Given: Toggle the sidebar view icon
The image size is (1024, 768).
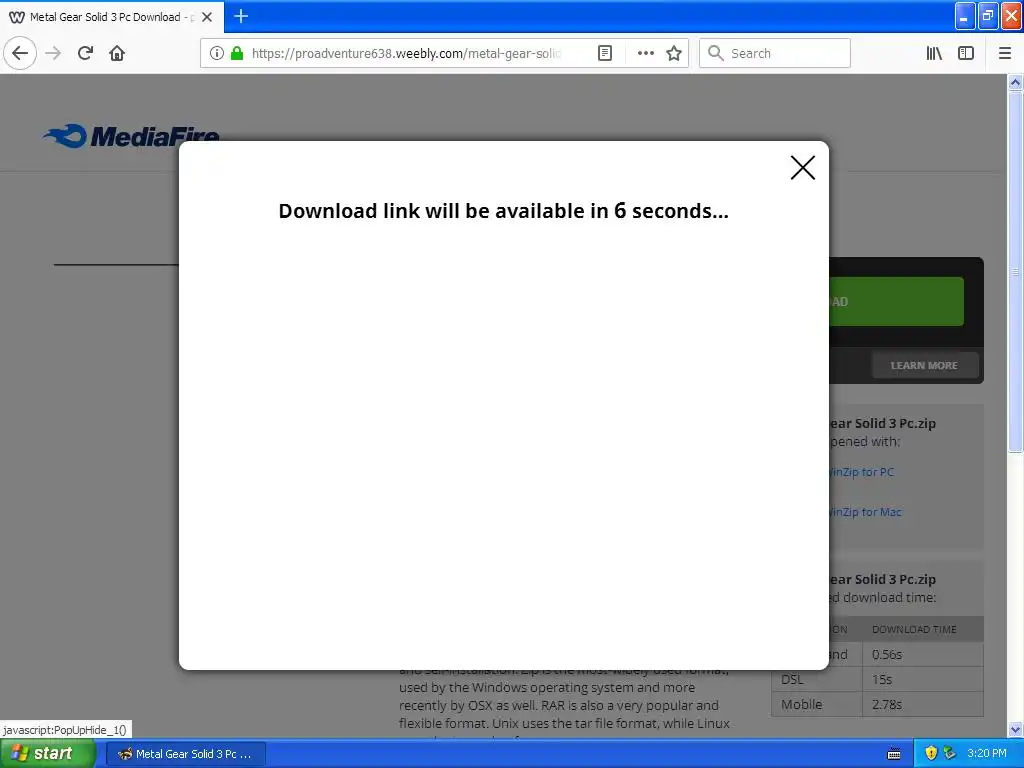Looking at the screenshot, I should (x=966, y=53).
